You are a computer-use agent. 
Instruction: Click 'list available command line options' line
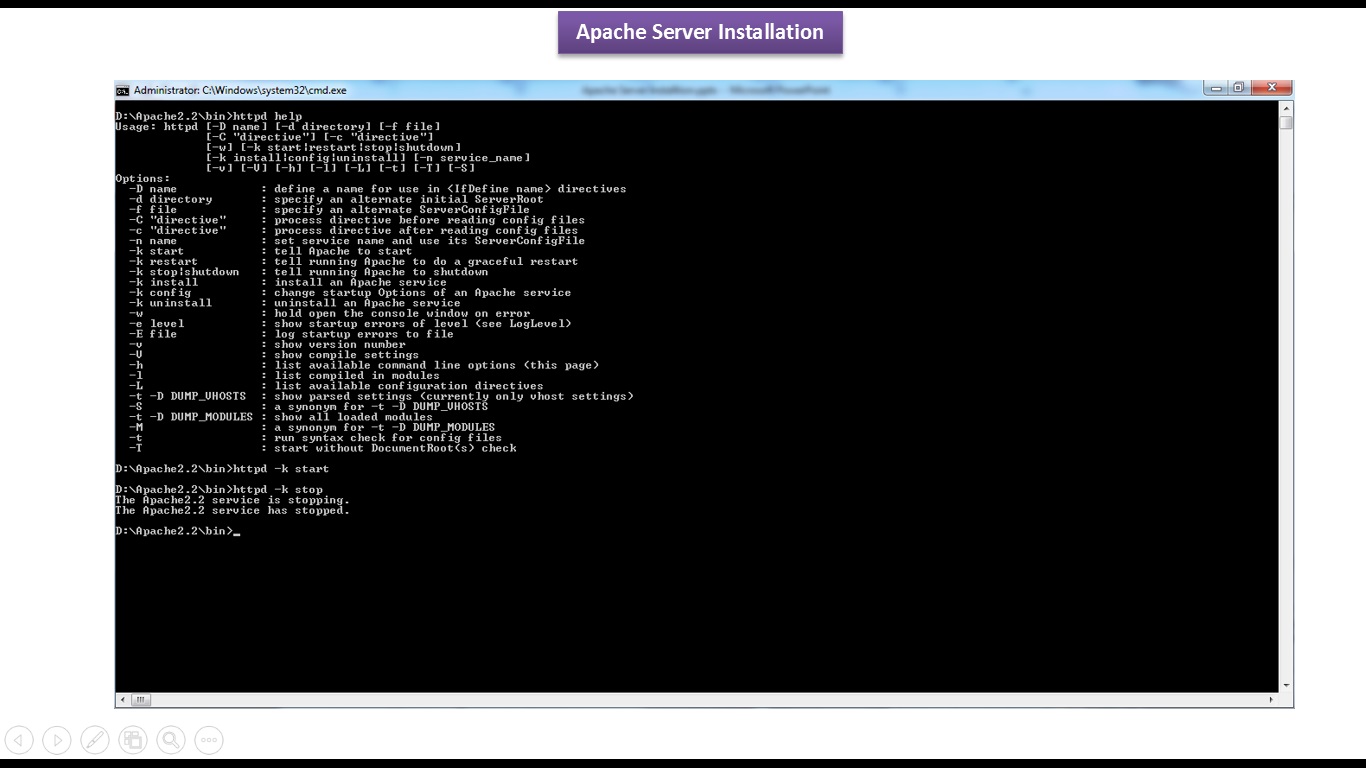click(x=437, y=365)
